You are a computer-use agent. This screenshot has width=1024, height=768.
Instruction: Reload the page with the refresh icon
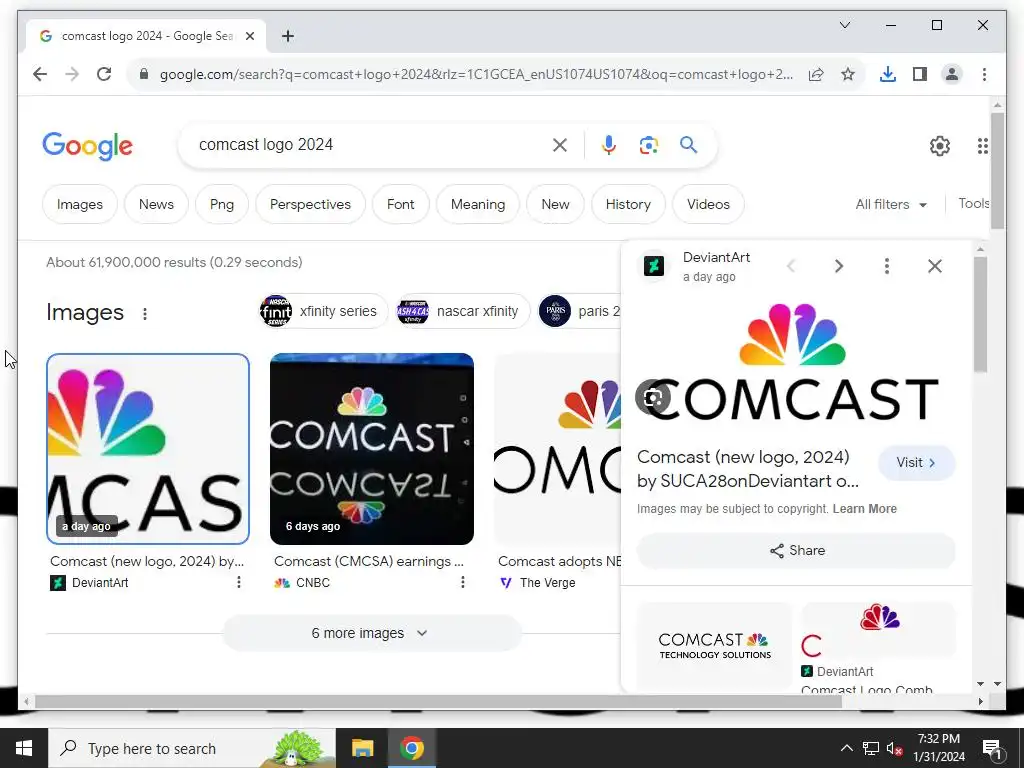[x=104, y=74]
